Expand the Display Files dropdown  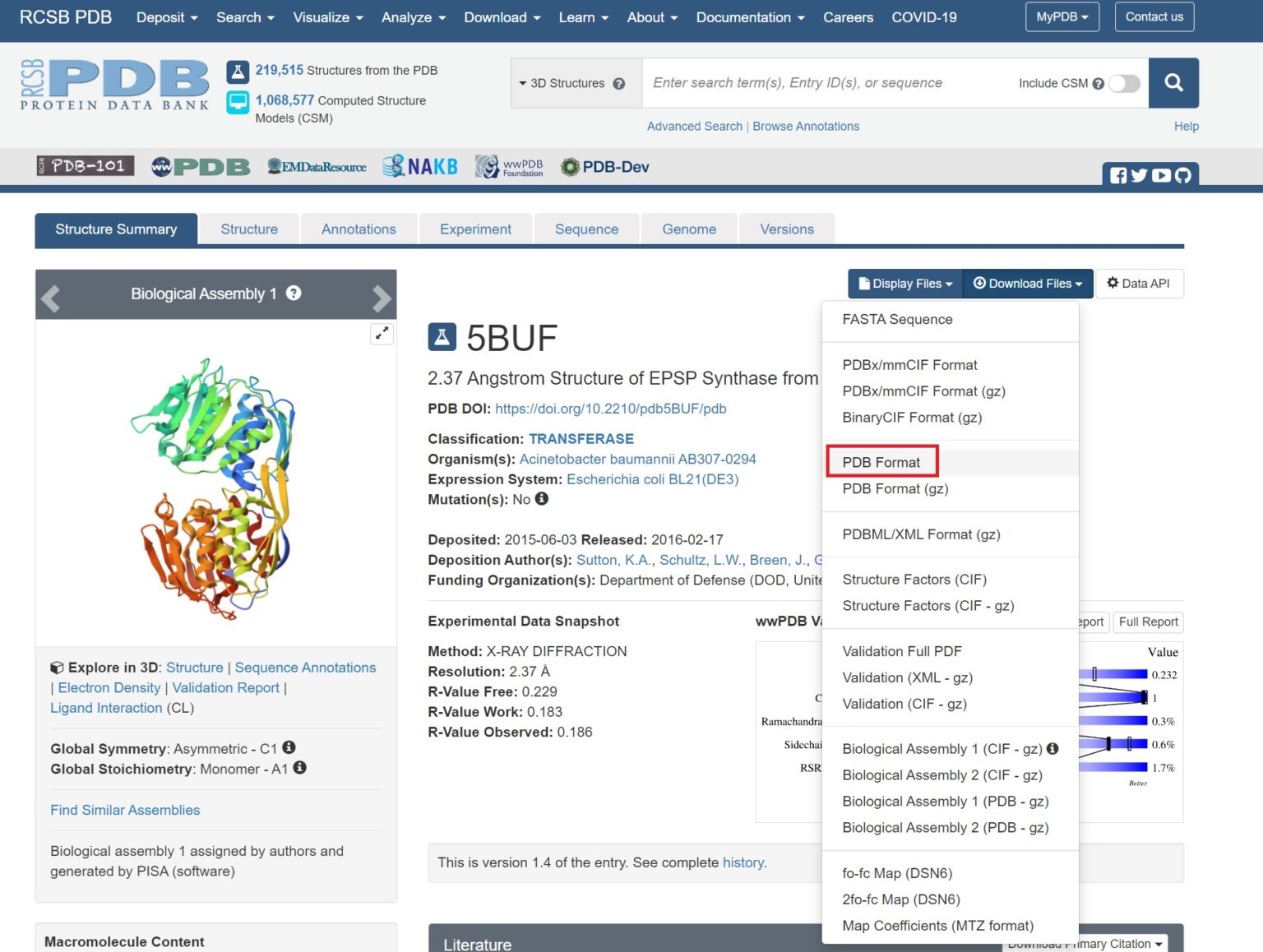(904, 284)
